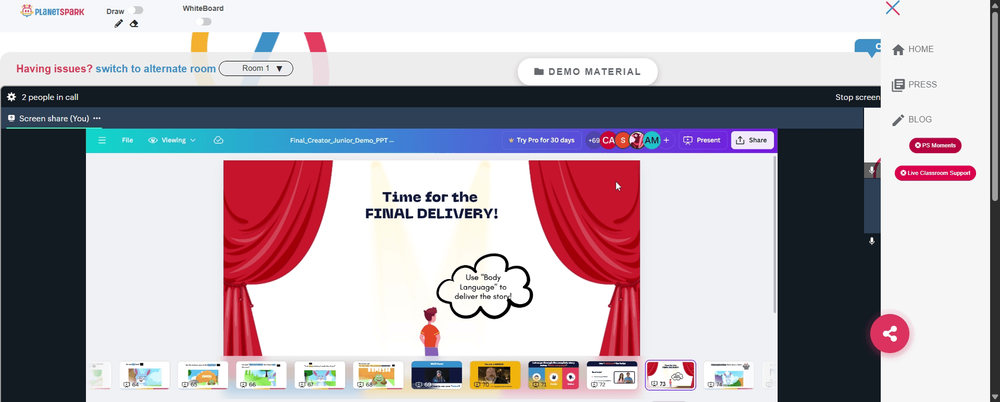Image resolution: width=1000 pixels, height=402 pixels.
Task: Click upper microphone icon in call panel
Action: tap(871, 171)
